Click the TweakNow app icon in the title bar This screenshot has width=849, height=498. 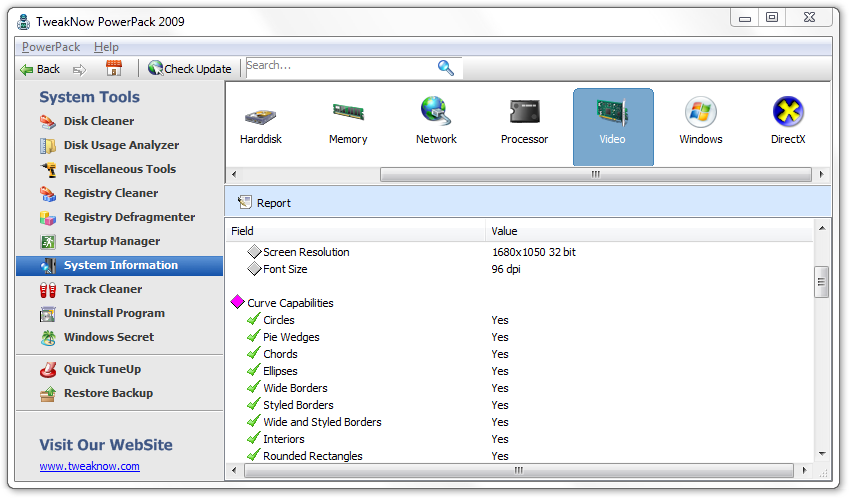click(23, 22)
